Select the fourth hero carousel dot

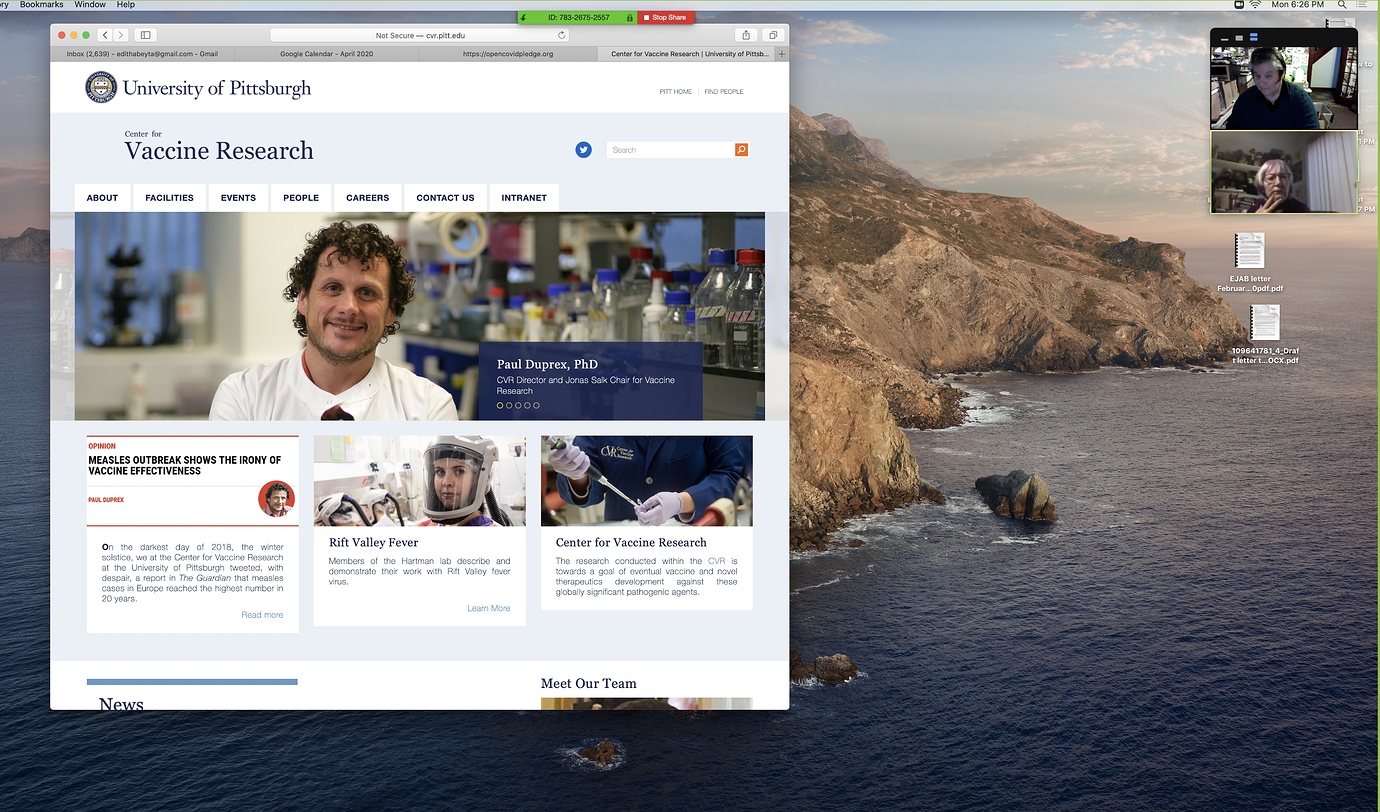coord(527,405)
